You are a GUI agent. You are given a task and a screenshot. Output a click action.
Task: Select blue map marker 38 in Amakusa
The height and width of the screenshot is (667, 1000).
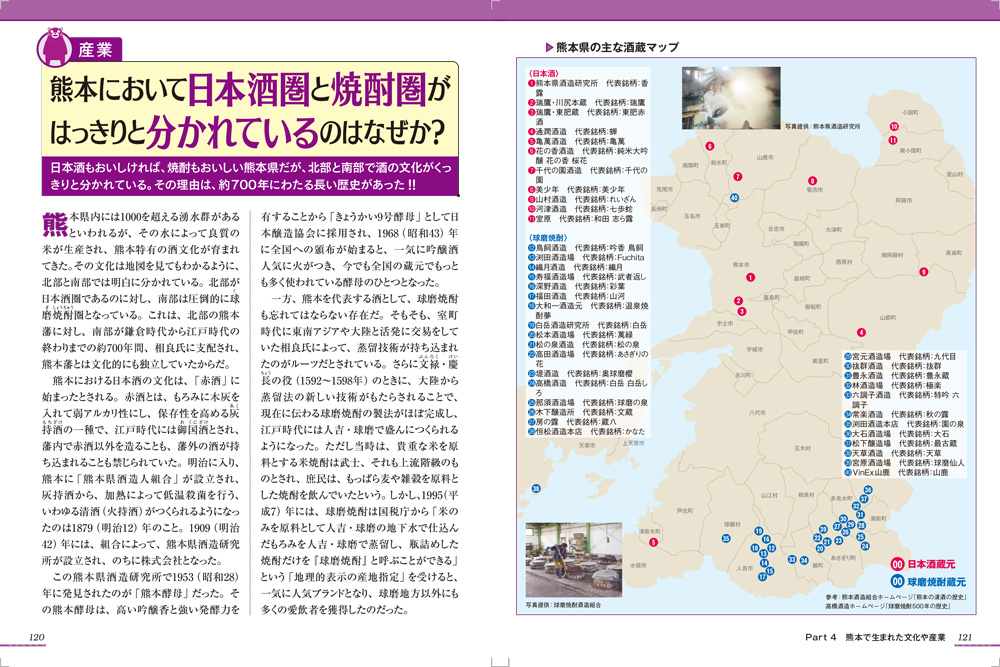[x=536, y=488]
